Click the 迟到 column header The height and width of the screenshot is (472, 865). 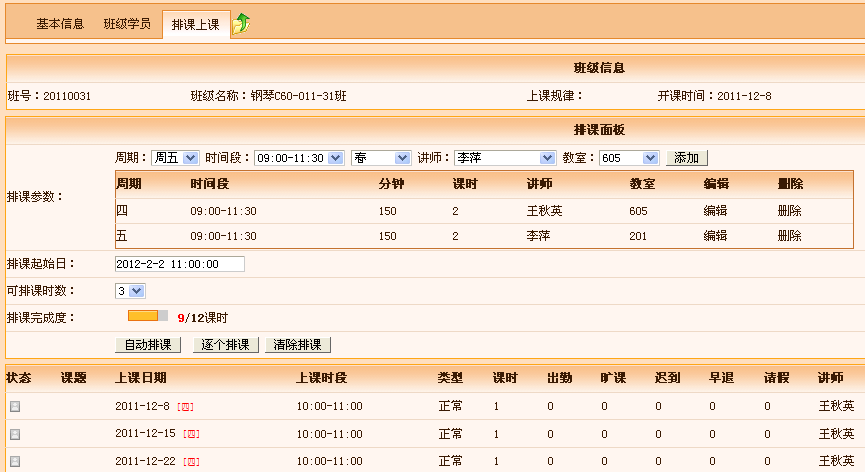pos(668,378)
